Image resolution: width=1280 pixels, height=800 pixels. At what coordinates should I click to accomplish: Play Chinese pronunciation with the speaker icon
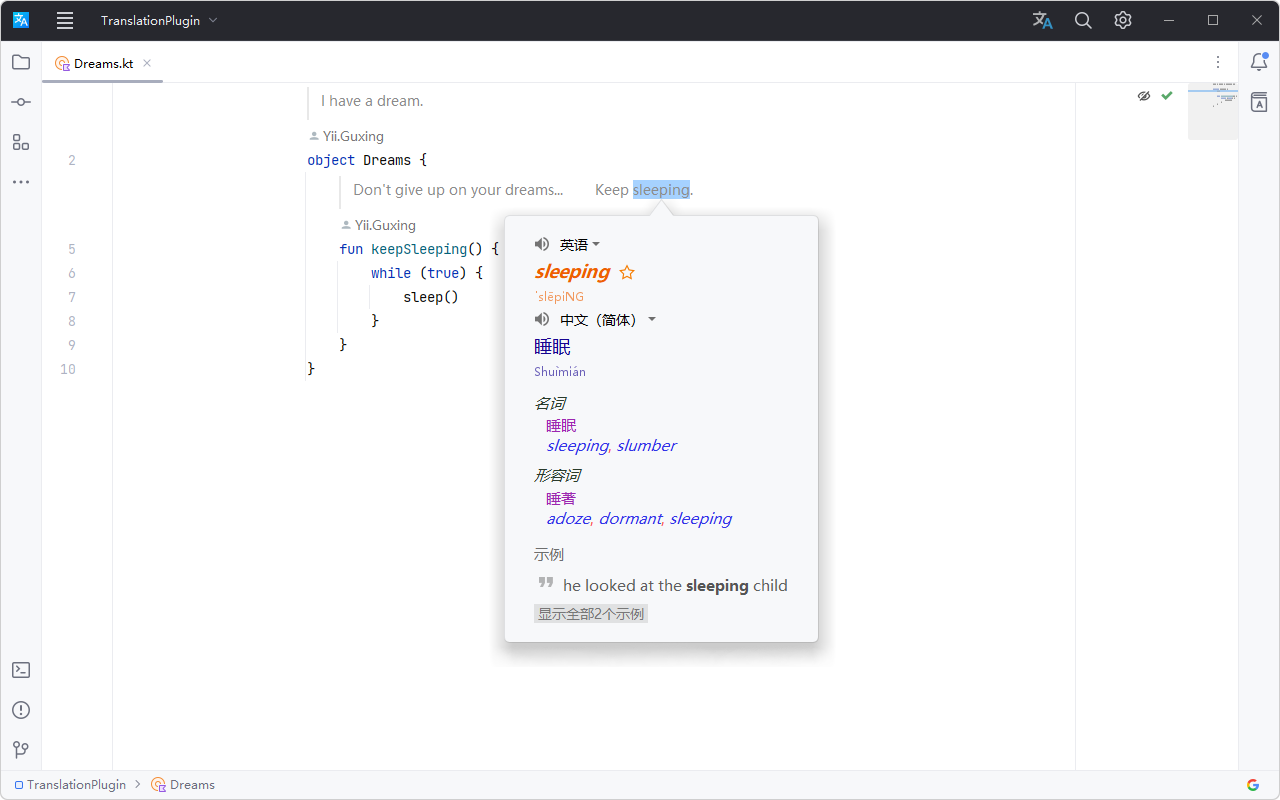tap(541, 319)
